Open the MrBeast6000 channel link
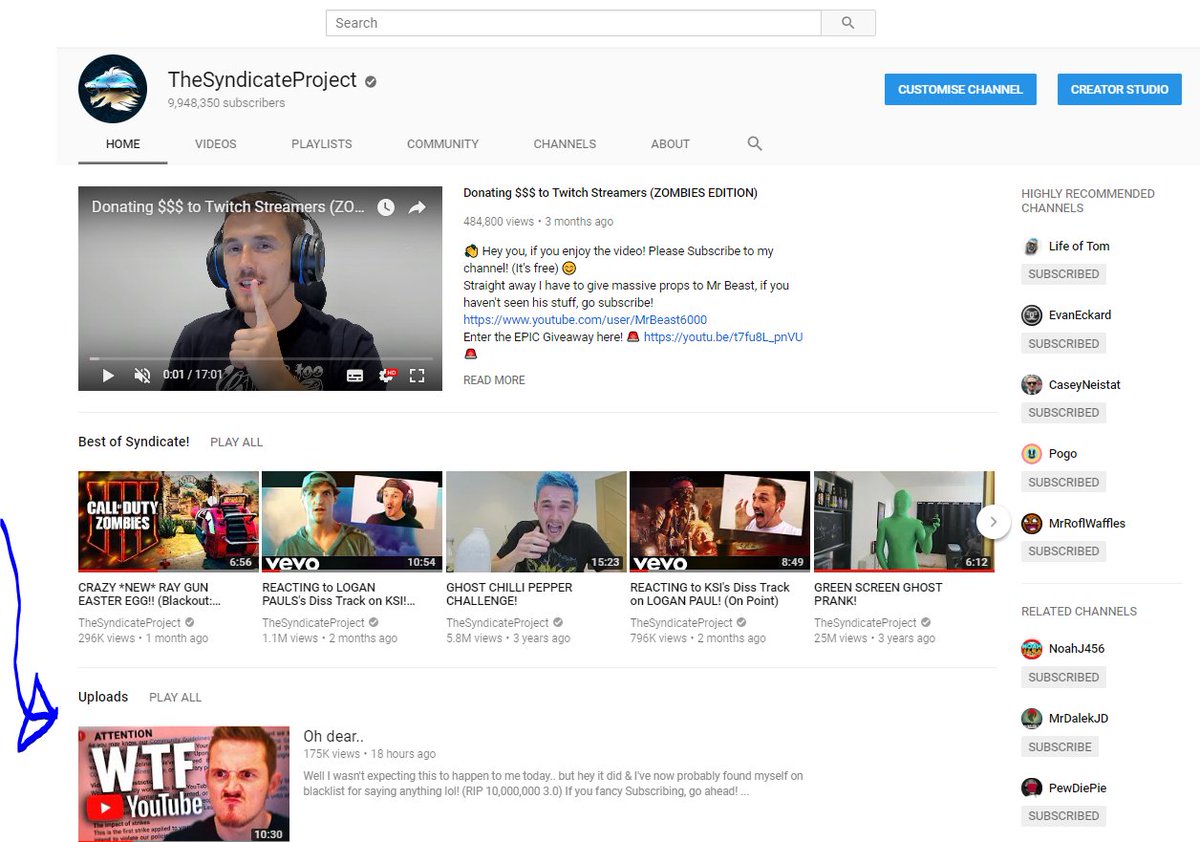Viewport: 1200px width, 842px height. coord(585,320)
